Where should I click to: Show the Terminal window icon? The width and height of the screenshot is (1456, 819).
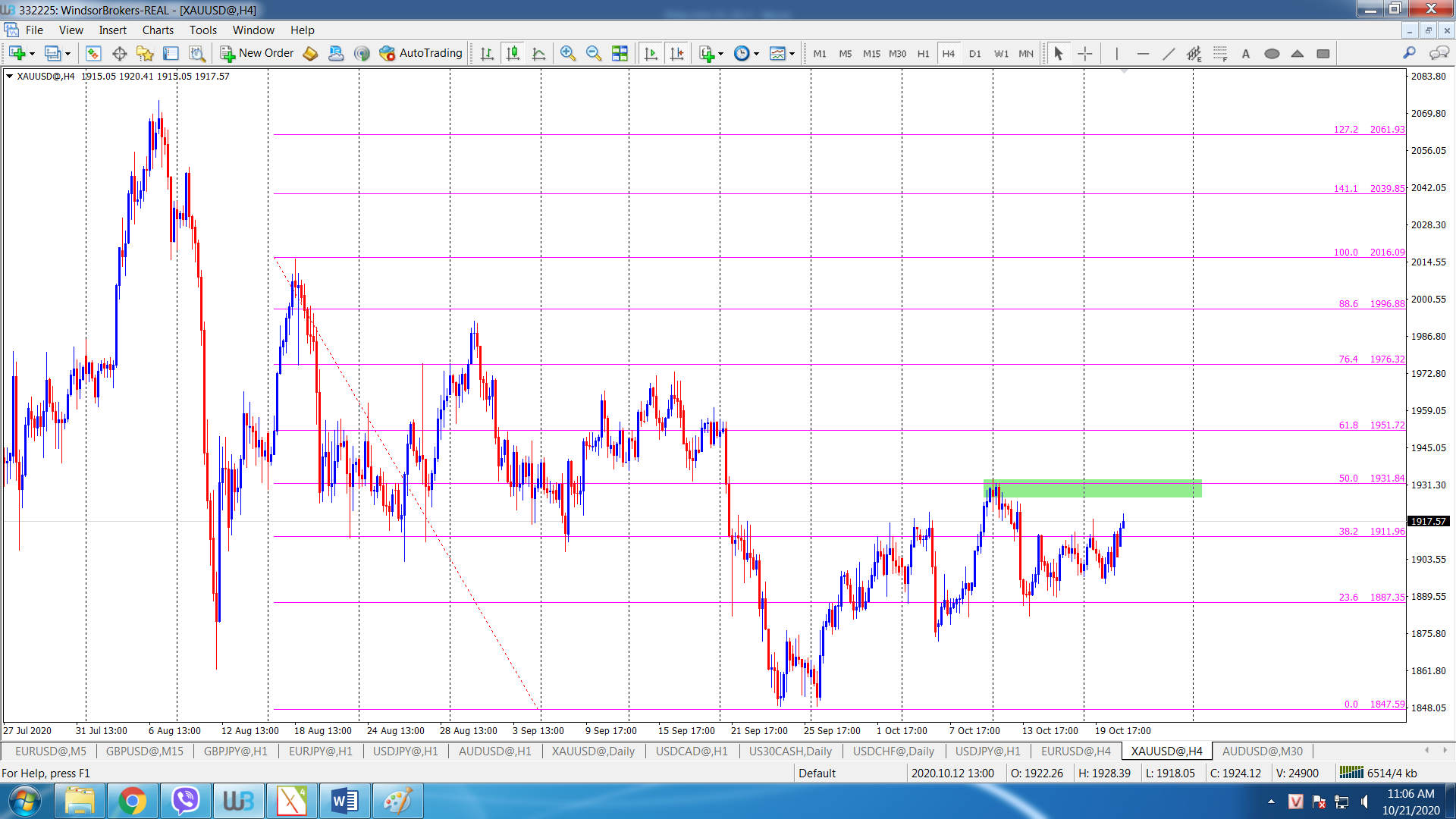[x=171, y=53]
